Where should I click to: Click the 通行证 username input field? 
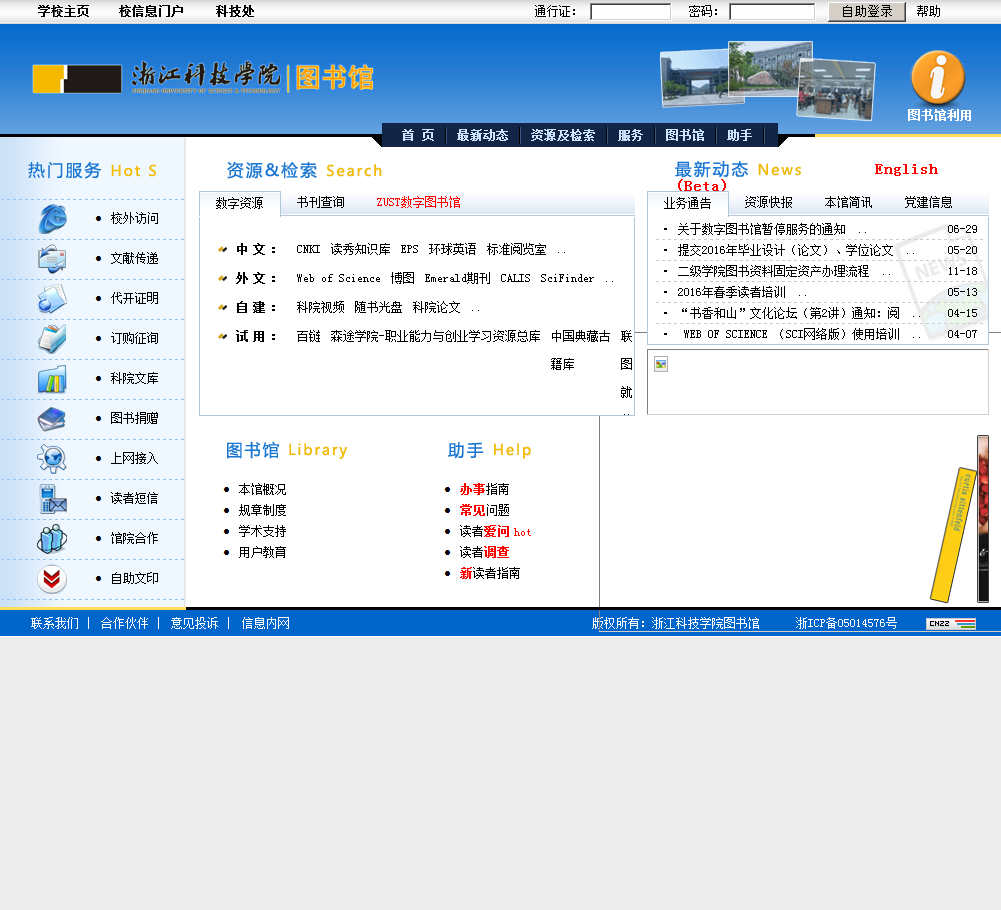(x=630, y=12)
